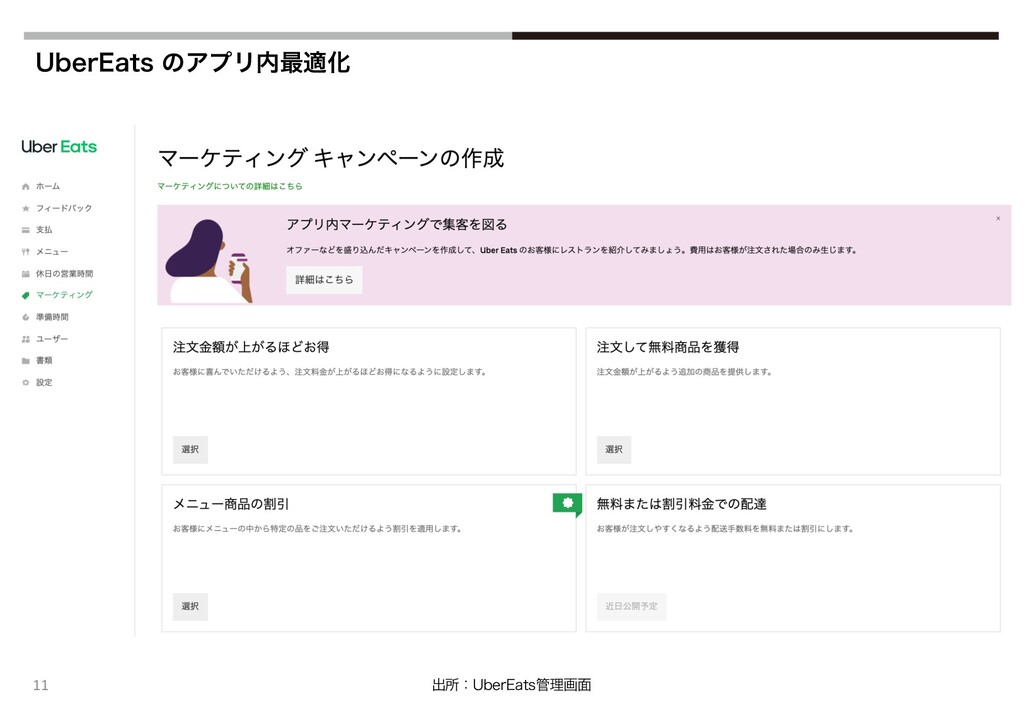
Task: Click card title 注文金額が上がるほどお得
Action: click(251, 347)
